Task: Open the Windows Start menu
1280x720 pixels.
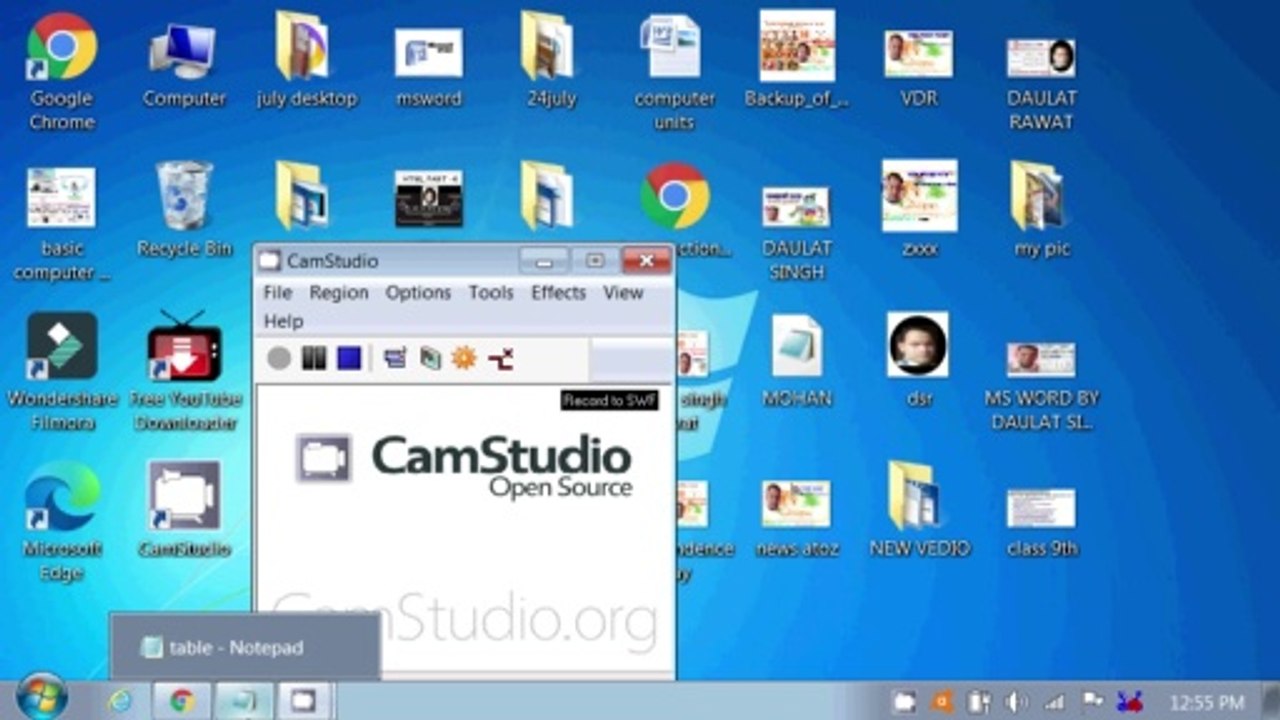Action: click(x=42, y=699)
